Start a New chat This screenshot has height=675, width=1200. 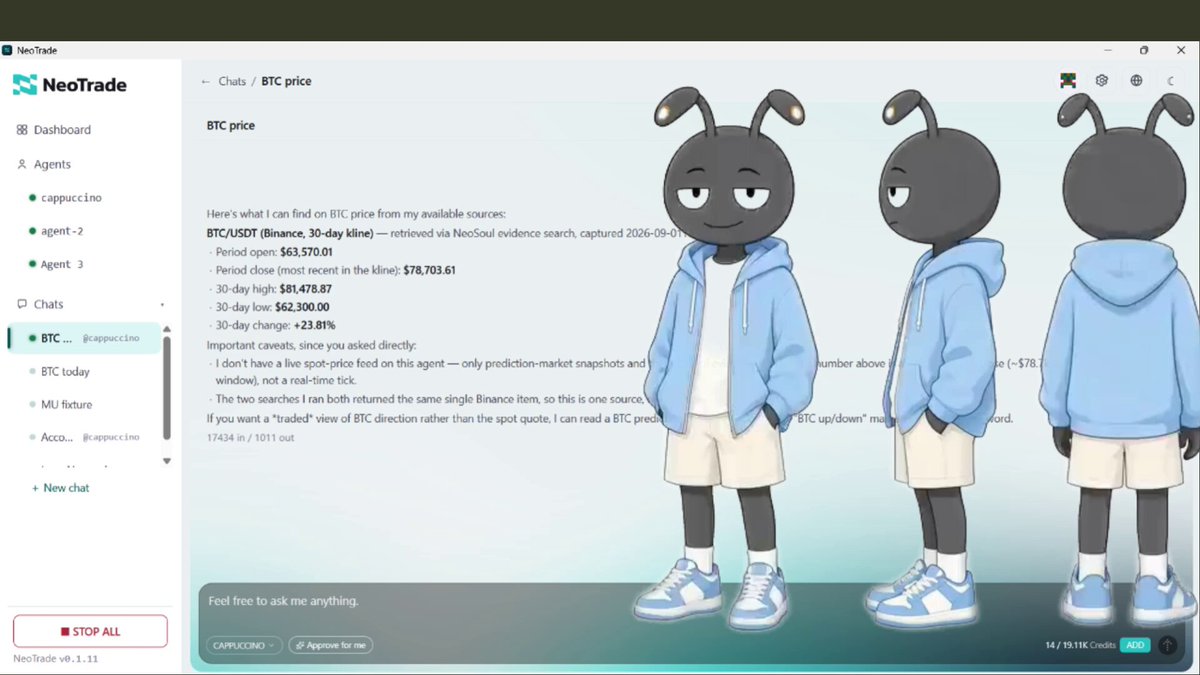point(60,488)
